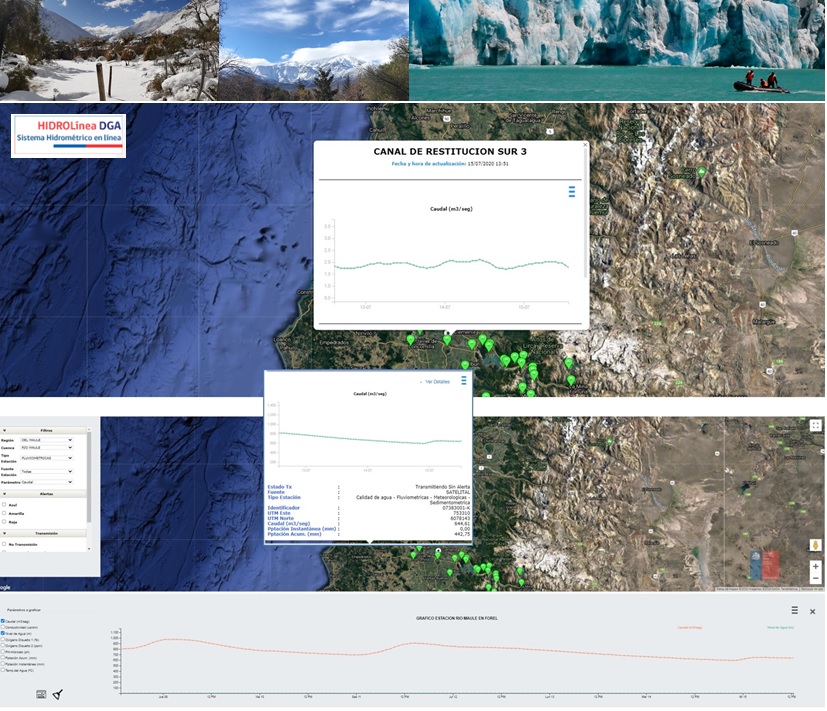The image size is (827, 711).
Task: Click the Pptación Acum. value 442,75
Action: tap(462, 534)
